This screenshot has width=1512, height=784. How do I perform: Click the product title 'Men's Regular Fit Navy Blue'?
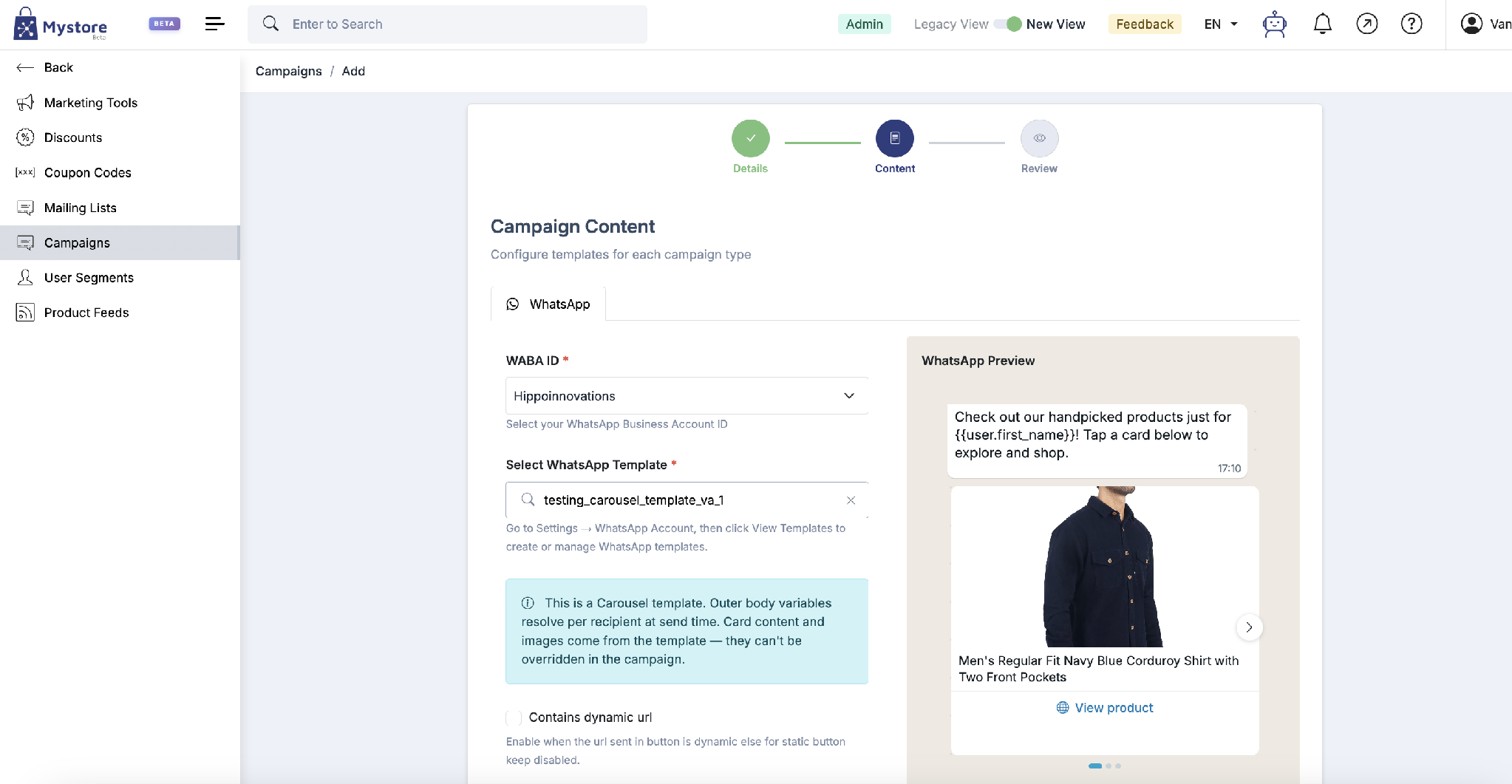coord(1099,669)
